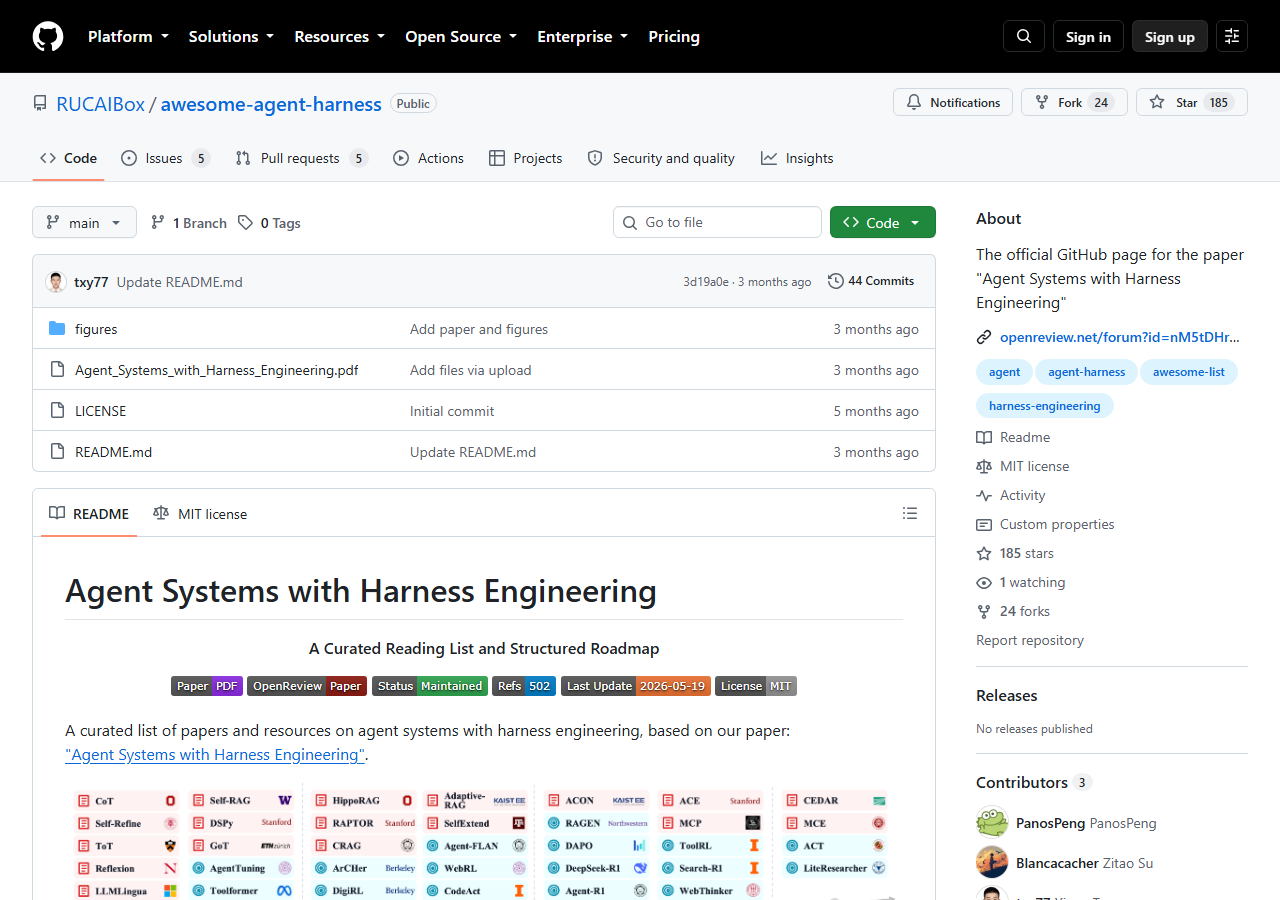The image size is (1280, 900).
Task: Open the Insights tab
Action: click(x=797, y=158)
